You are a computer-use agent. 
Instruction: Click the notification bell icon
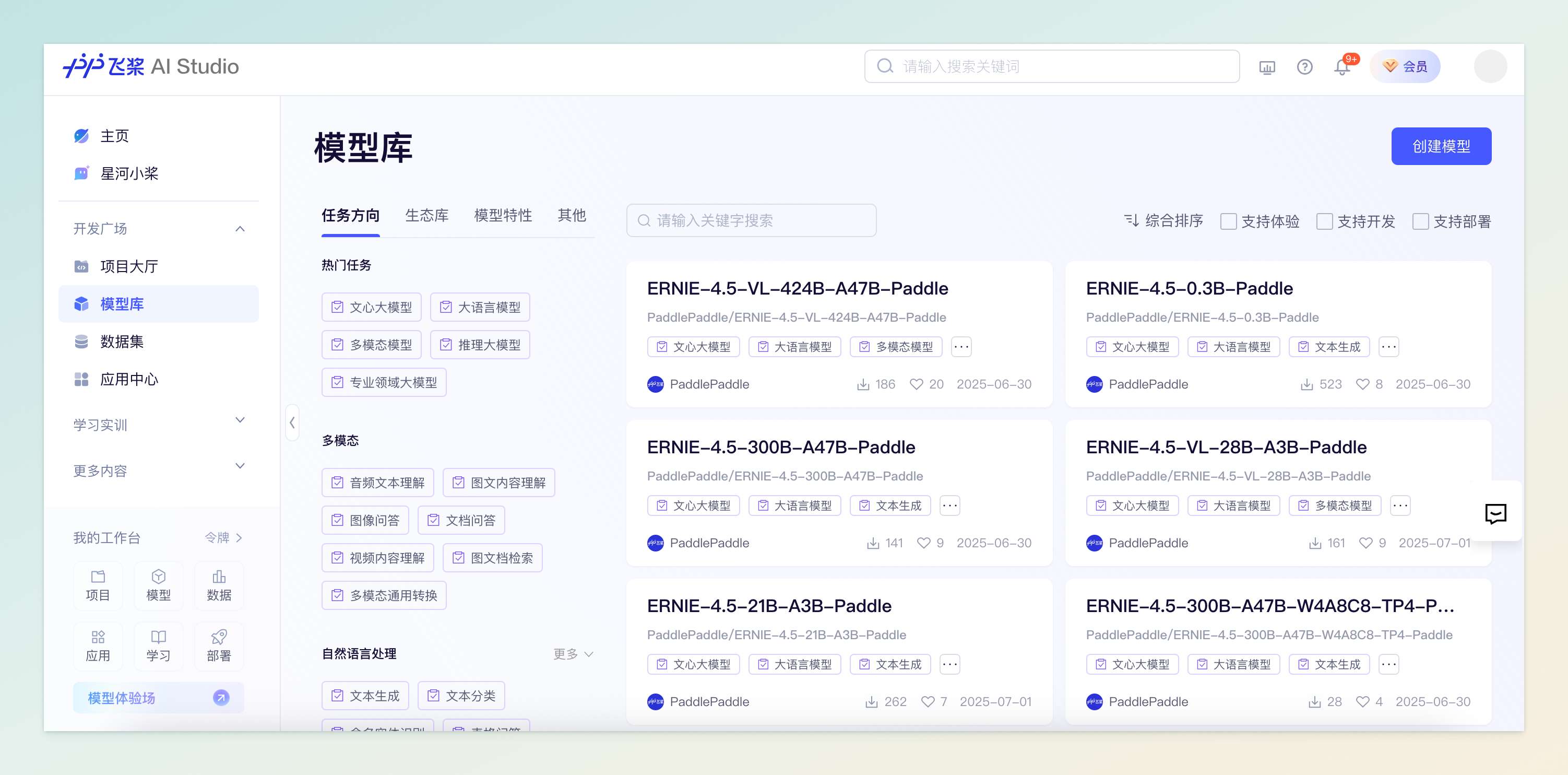pyautogui.click(x=1341, y=67)
